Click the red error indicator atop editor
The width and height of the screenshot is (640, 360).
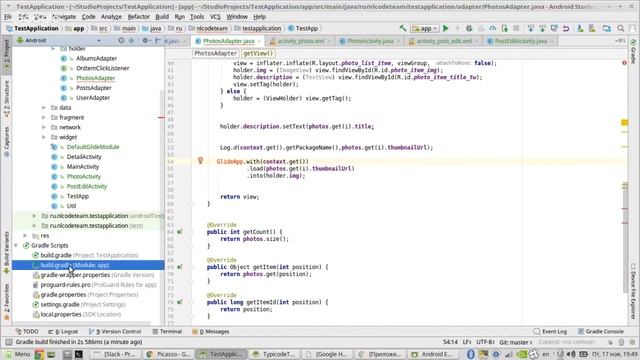(624, 63)
